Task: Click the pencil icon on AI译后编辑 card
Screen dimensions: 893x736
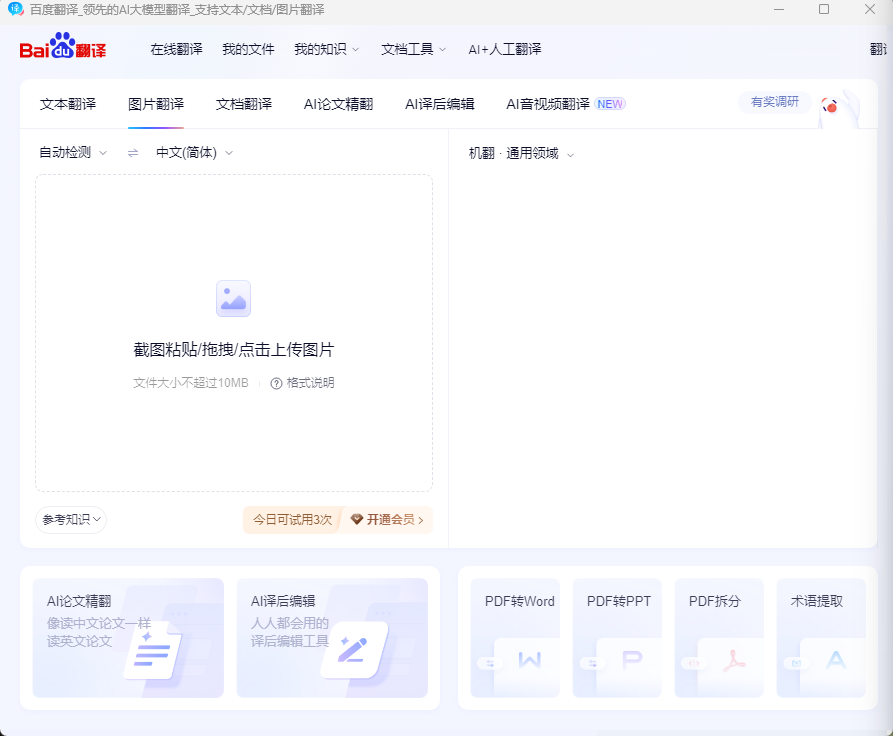Action: [354, 650]
